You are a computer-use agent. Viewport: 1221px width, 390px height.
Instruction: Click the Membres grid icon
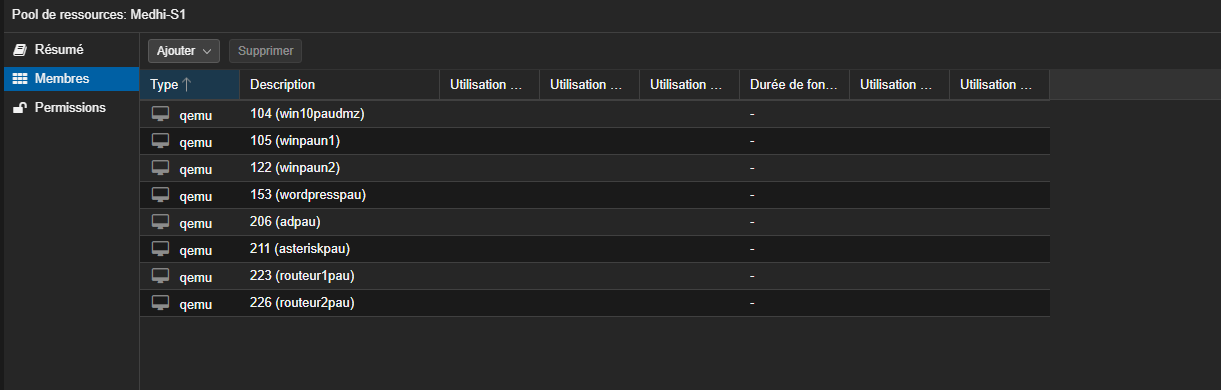20,78
